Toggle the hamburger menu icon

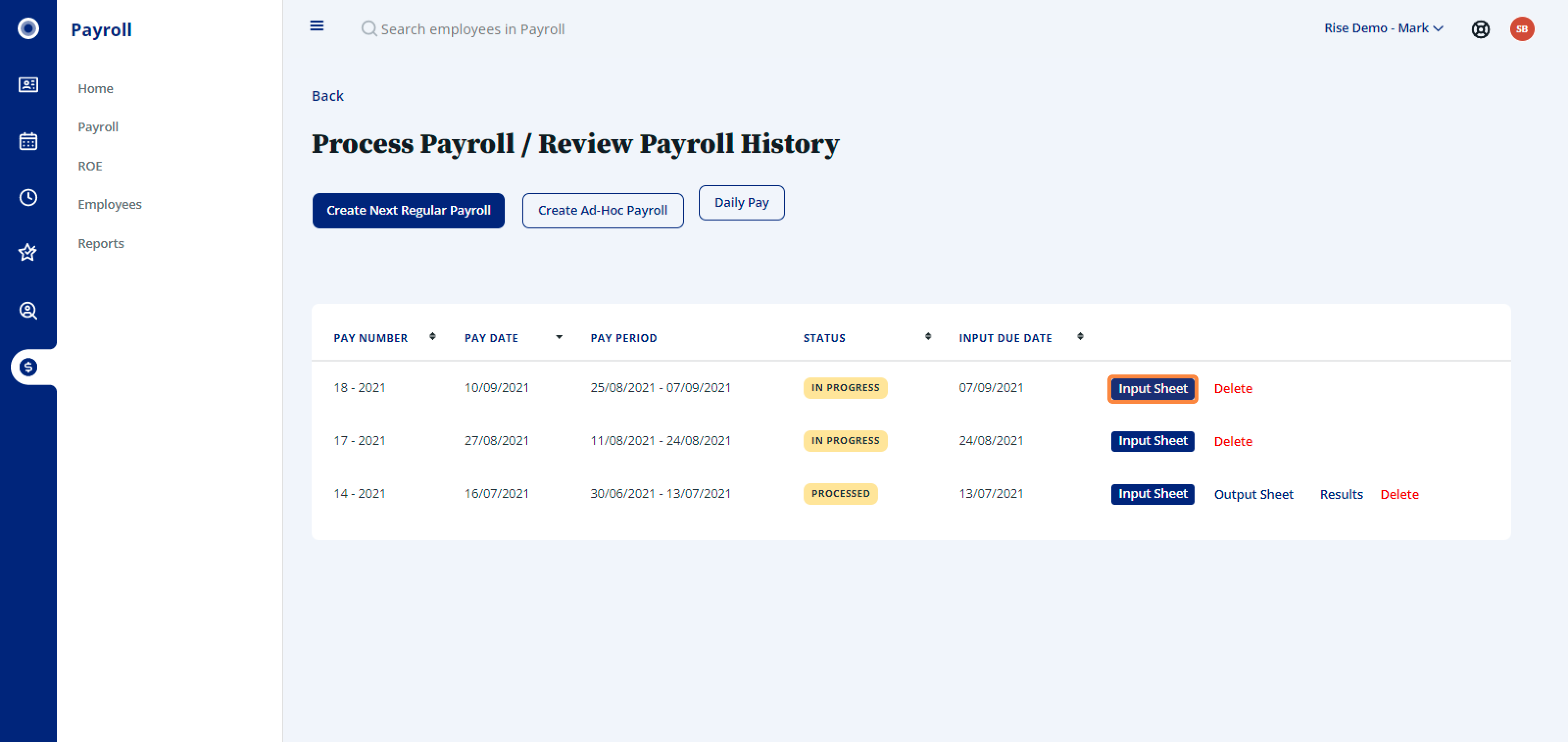pyautogui.click(x=317, y=25)
